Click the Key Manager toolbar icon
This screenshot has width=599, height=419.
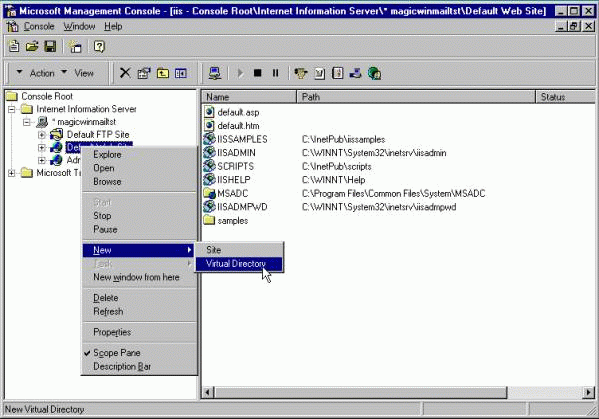click(301, 73)
